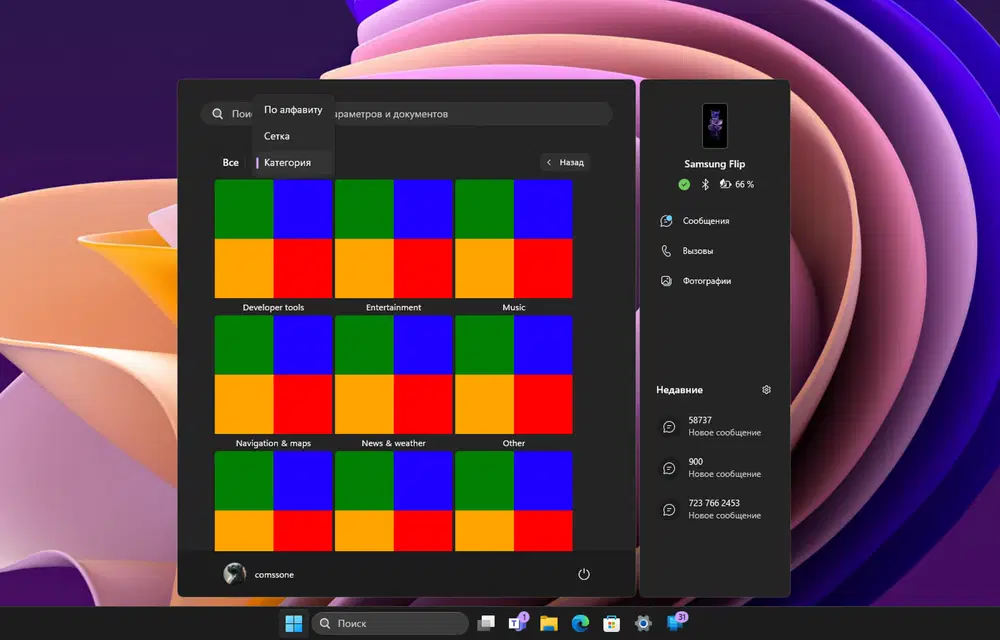Click the battery icon showing 66 %

[725, 184]
